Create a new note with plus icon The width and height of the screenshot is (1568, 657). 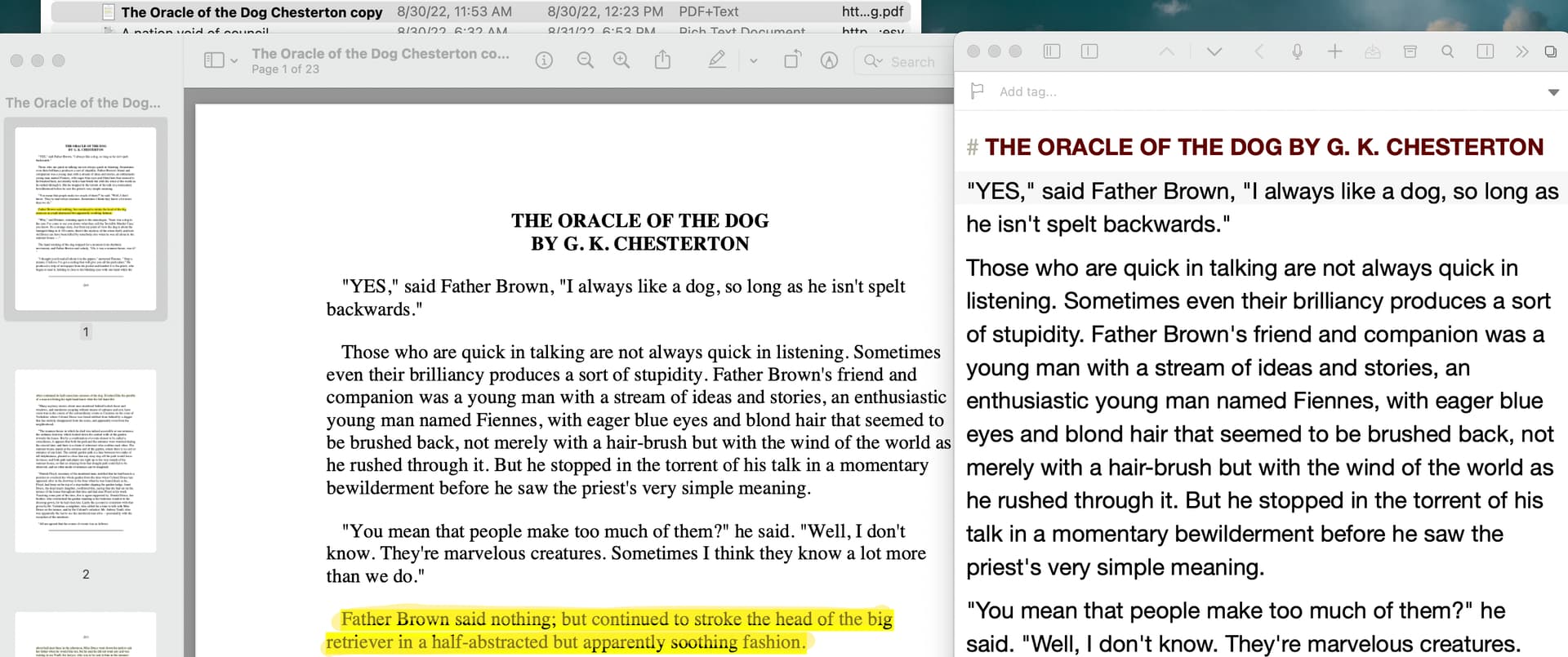pos(1334,51)
